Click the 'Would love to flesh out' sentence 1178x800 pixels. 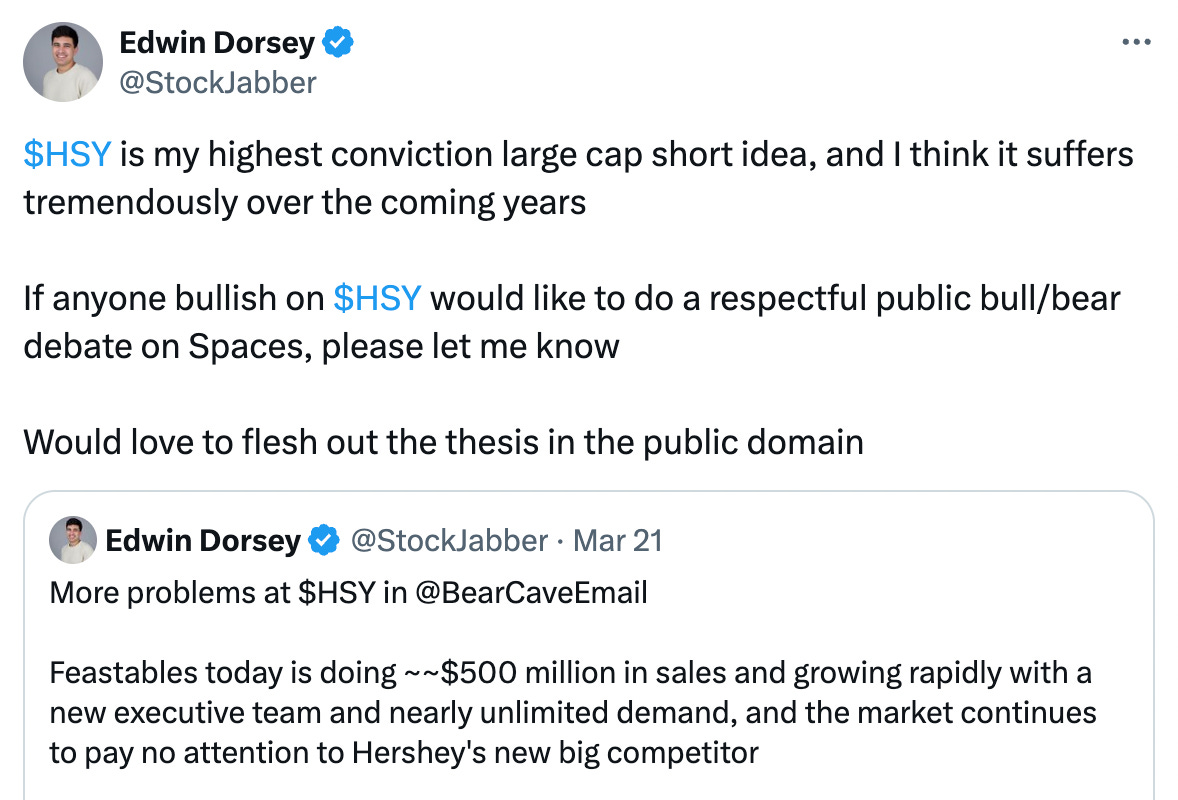[x=441, y=441]
